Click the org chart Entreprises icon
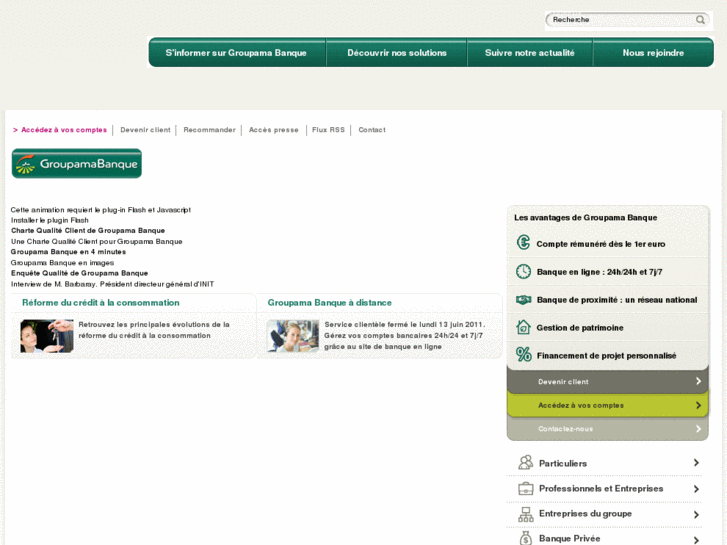 tap(525, 514)
